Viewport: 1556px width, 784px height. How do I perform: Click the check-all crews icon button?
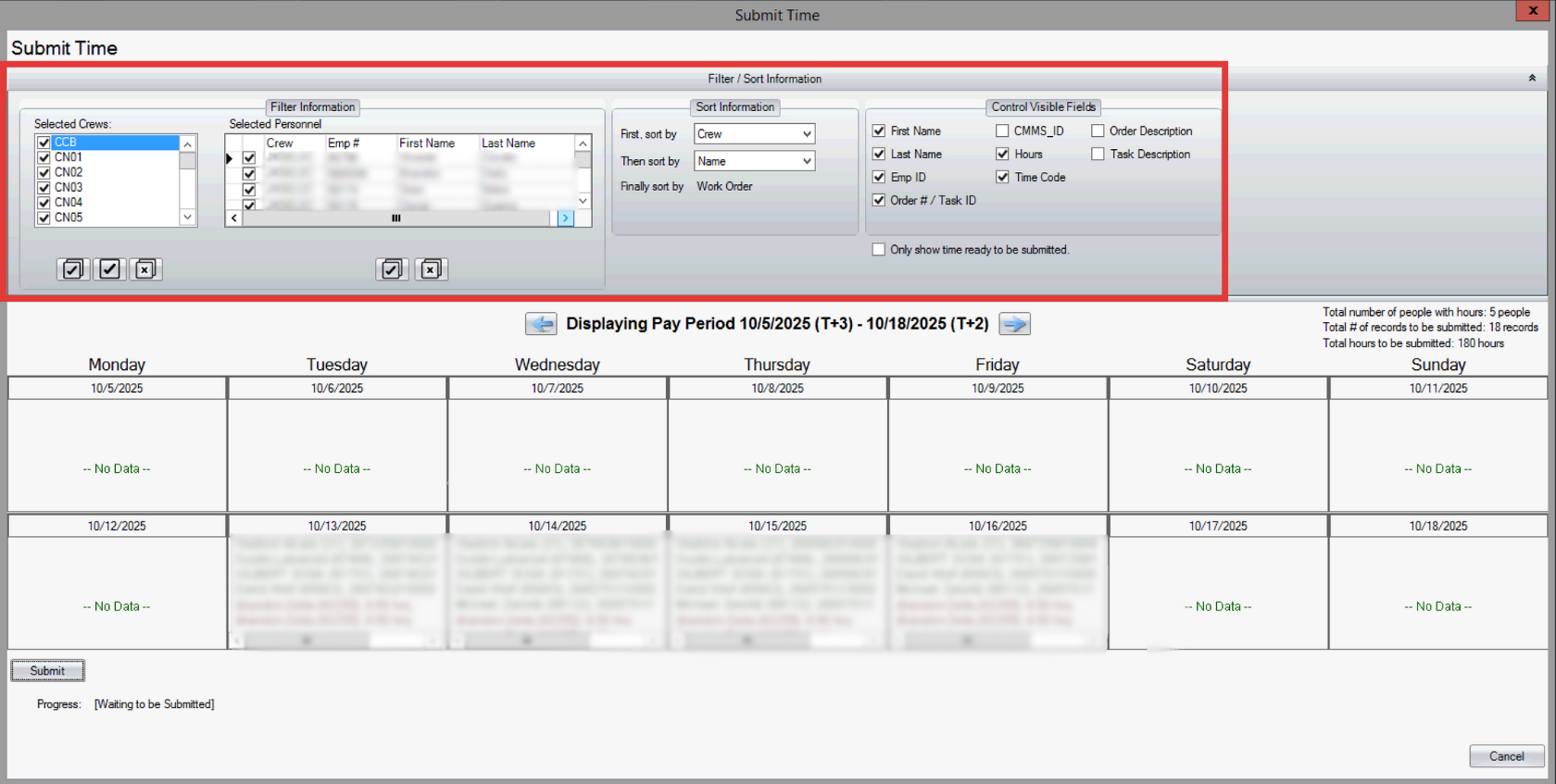point(72,269)
